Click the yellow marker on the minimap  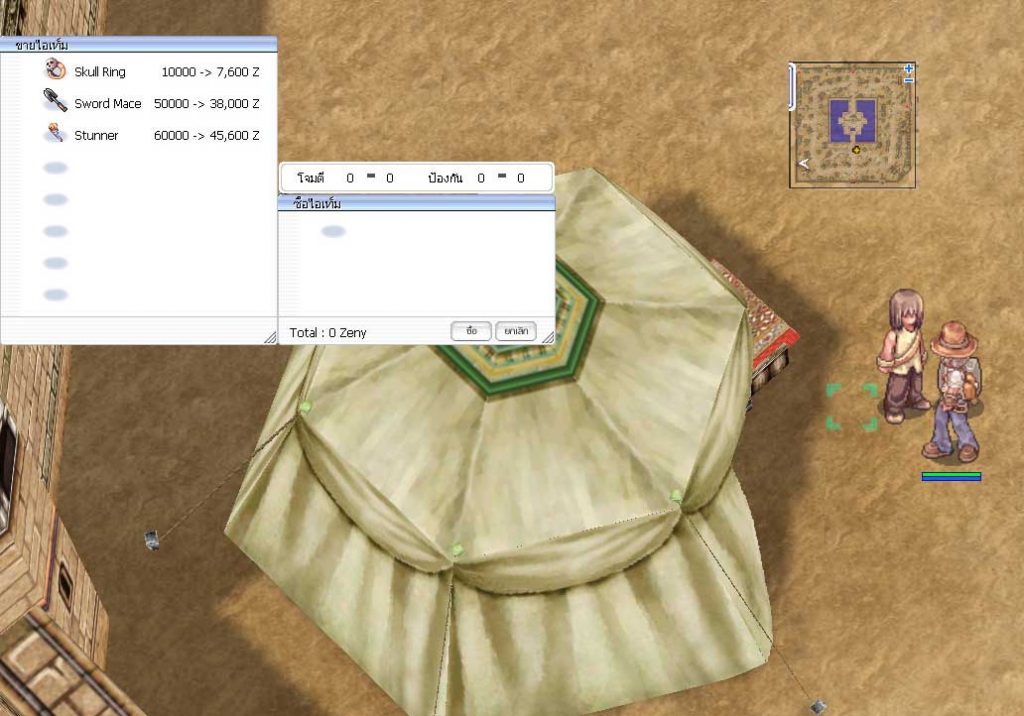[x=856, y=150]
